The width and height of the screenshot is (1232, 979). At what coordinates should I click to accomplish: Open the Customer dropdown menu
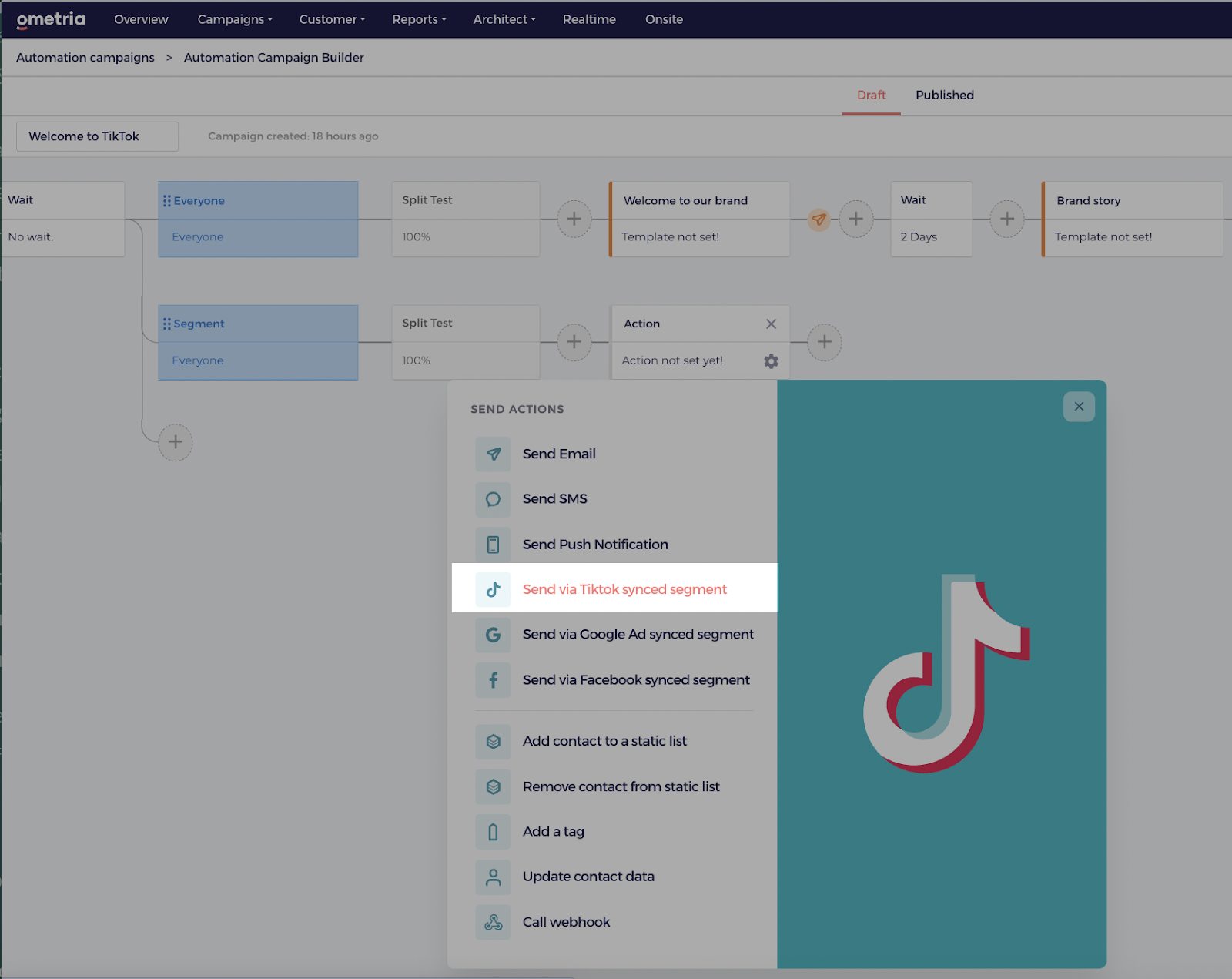(332, 19)
